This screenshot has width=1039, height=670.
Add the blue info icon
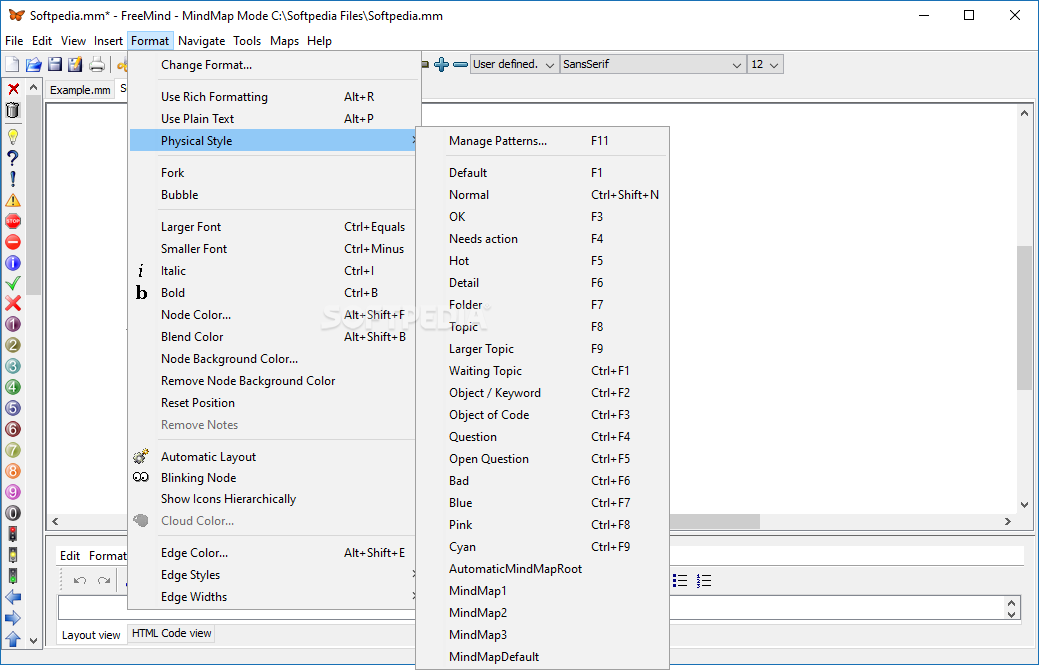click(13, 263)
